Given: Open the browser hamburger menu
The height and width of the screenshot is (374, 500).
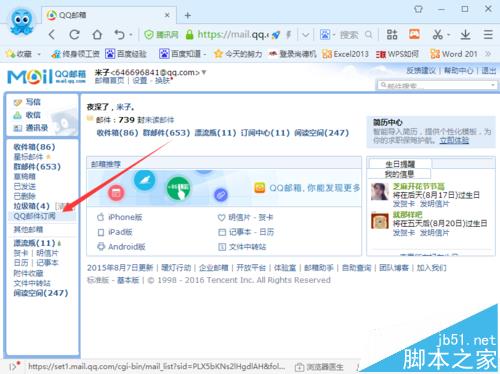Looking at the screenshot, I should (x=488, y=34).
